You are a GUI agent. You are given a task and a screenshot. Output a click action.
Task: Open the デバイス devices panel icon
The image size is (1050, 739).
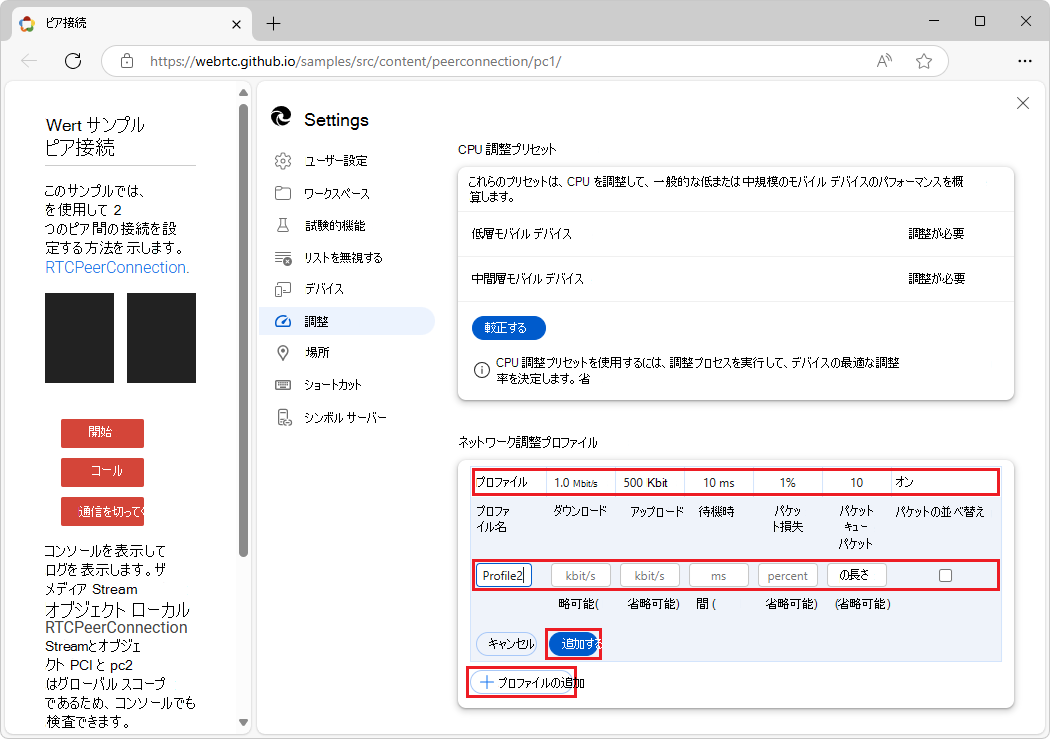(x=283, y=289)
